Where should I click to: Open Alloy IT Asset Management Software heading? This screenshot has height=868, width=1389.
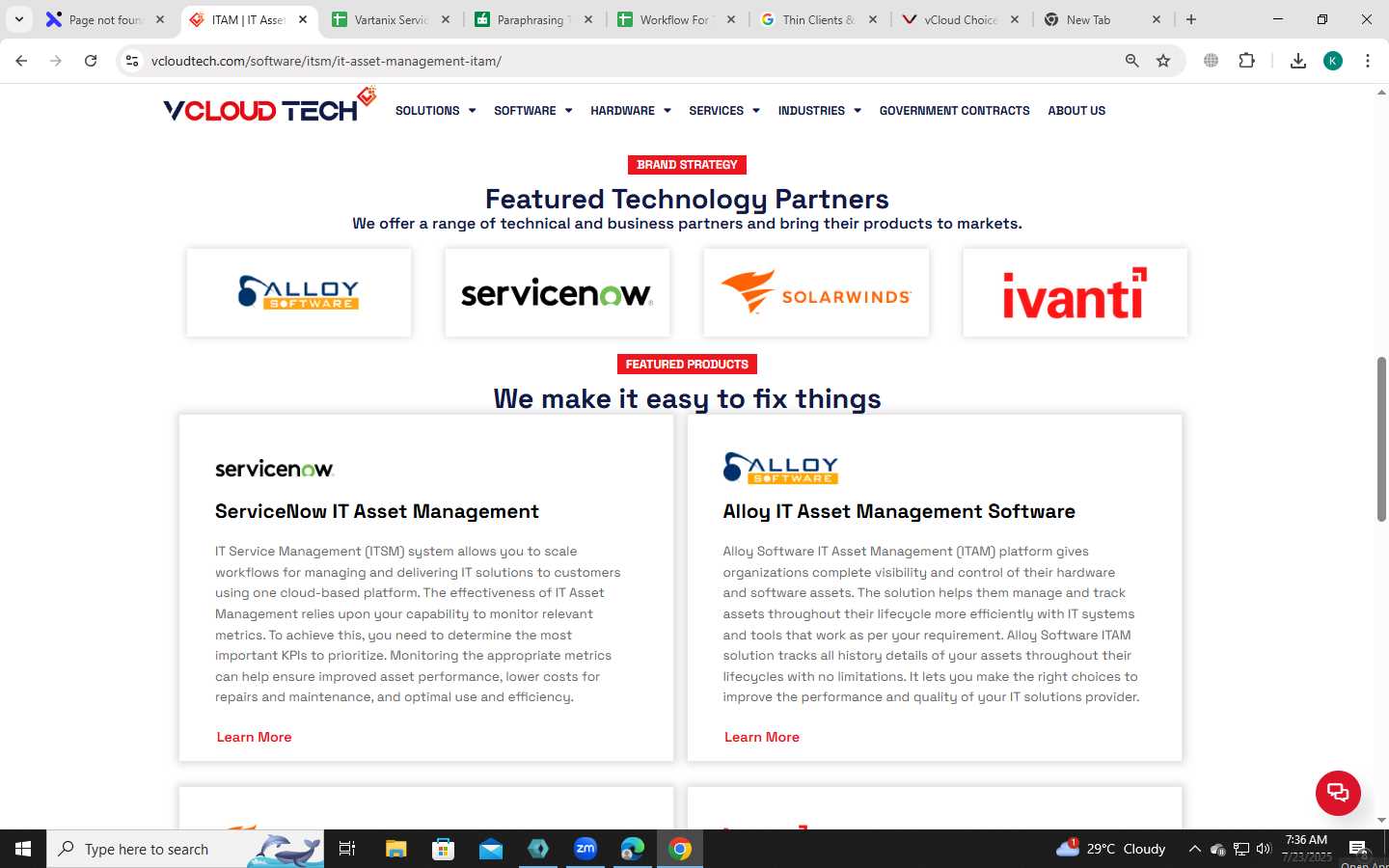pyautogui.click(x=899, y=511)
